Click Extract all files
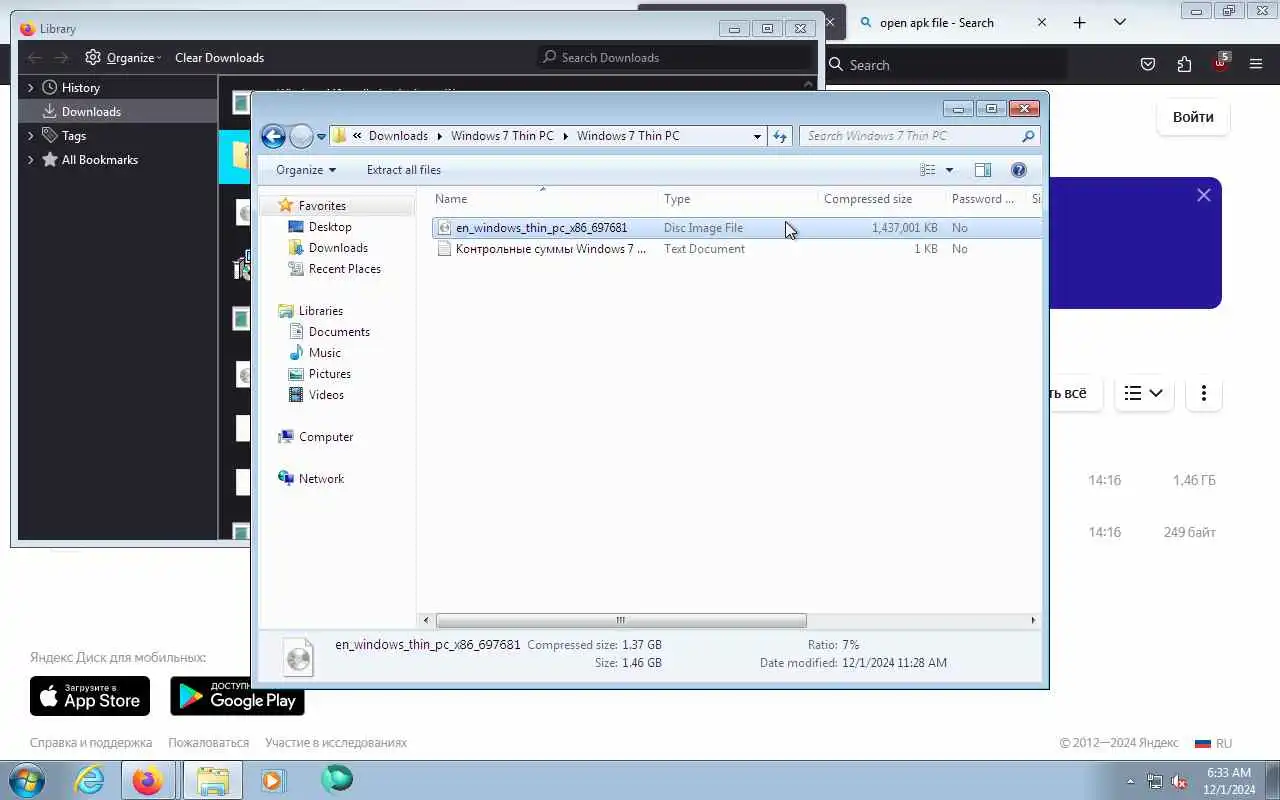1280x800 pixels. 404,170
